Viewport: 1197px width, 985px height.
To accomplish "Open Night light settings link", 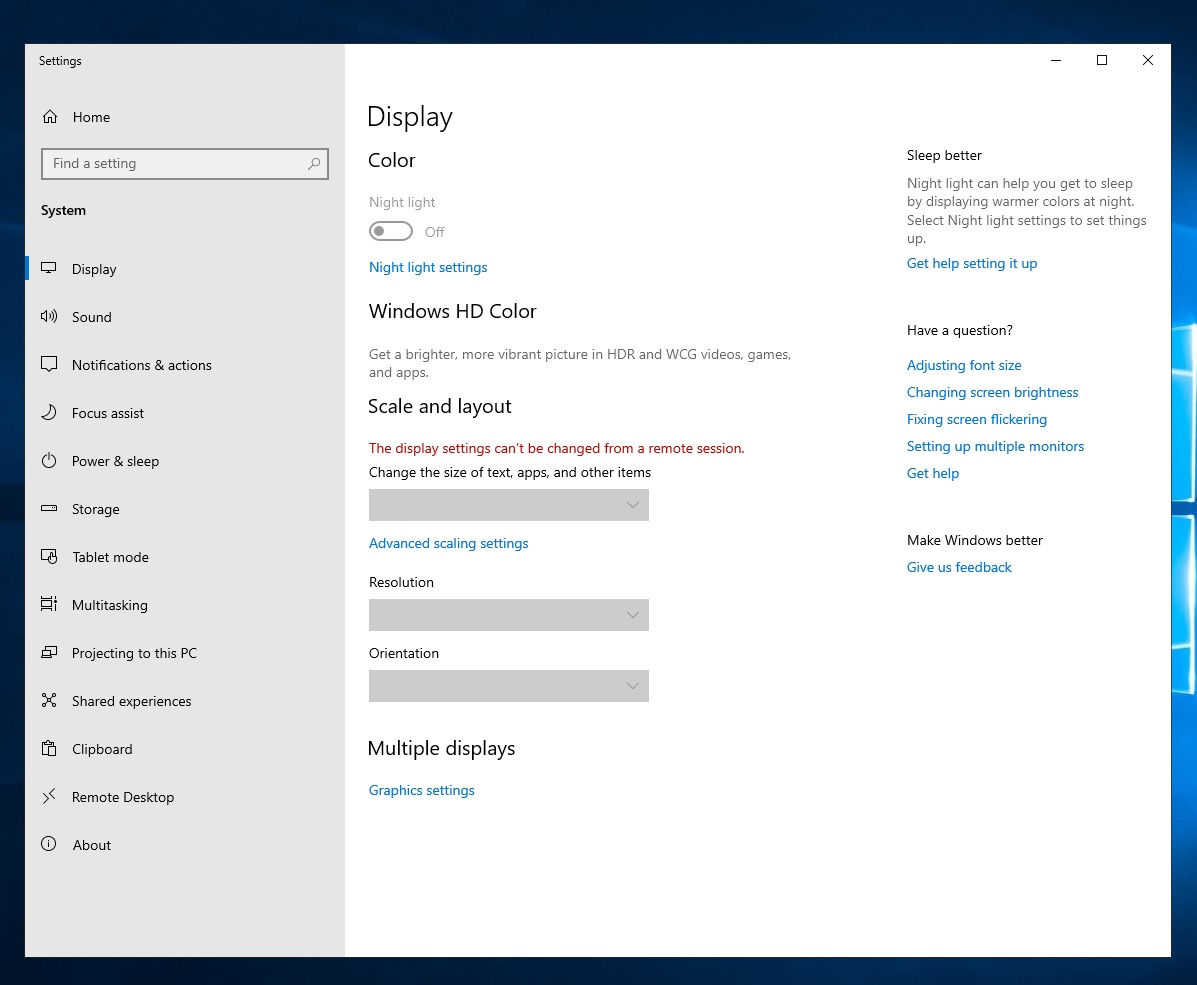I will click(x=428, y=267).
